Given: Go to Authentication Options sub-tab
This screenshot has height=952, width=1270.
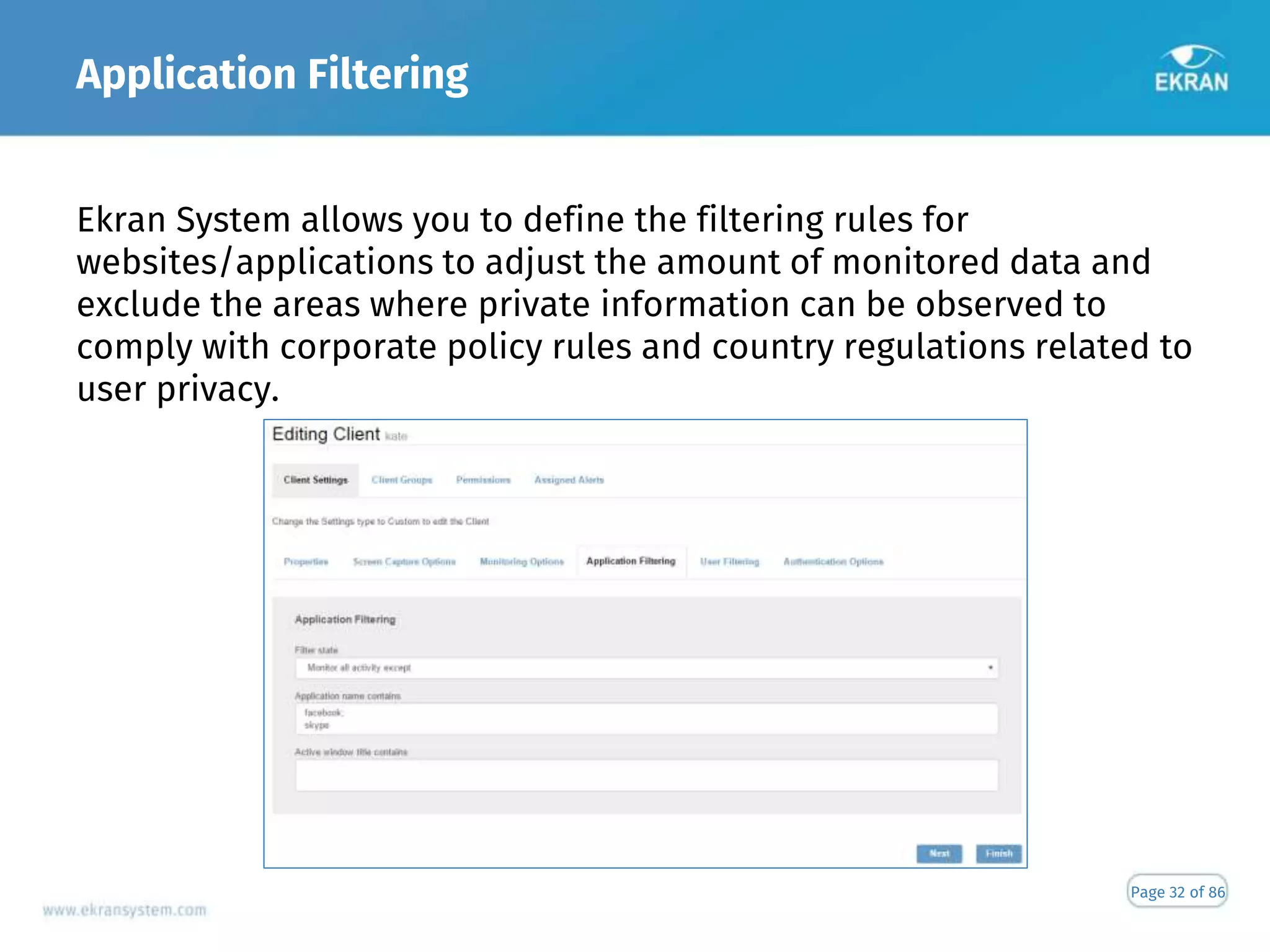Looking at the screenshot, I should tap(833, 562).
